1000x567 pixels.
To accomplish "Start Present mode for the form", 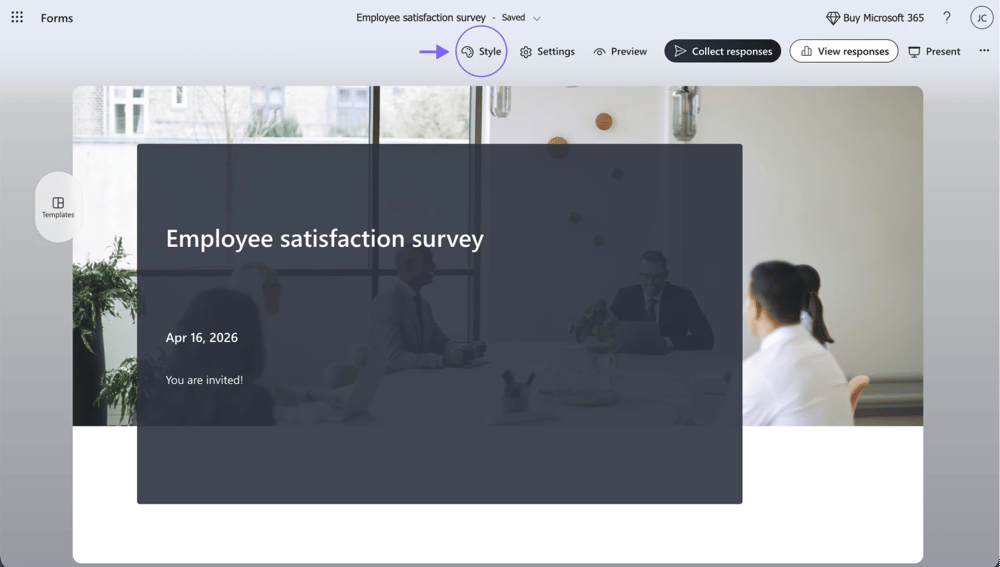I will click(x=934, y=52).
